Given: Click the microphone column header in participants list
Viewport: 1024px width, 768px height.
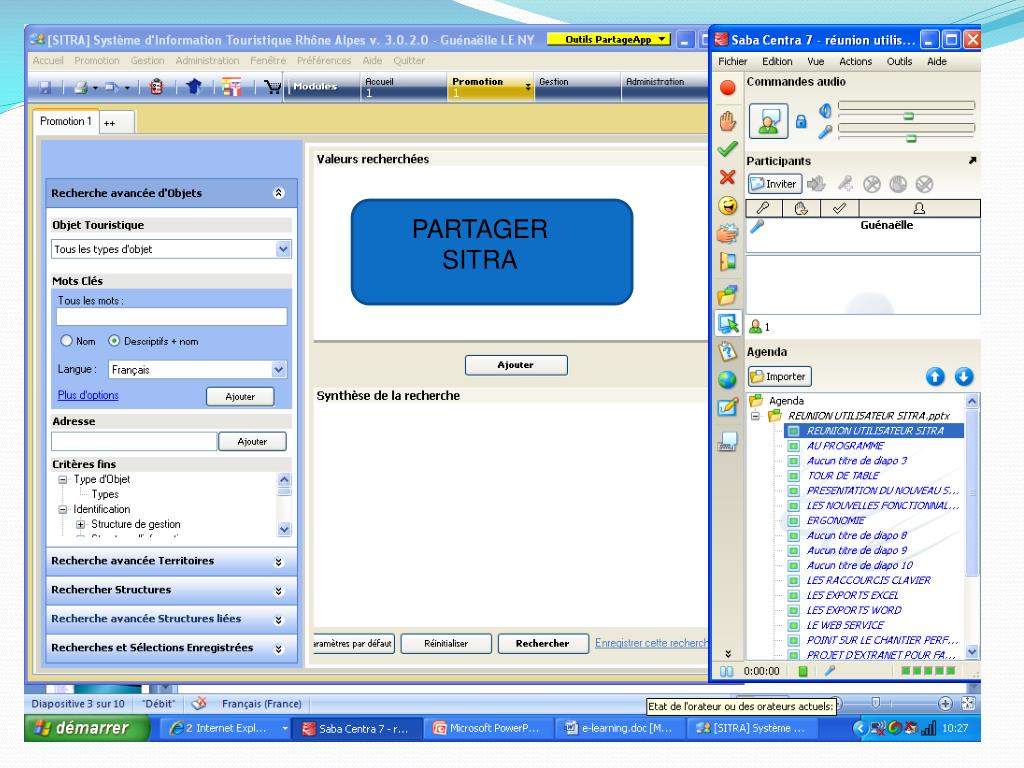Looking at the screenshot, I should (x=763, y=208).
